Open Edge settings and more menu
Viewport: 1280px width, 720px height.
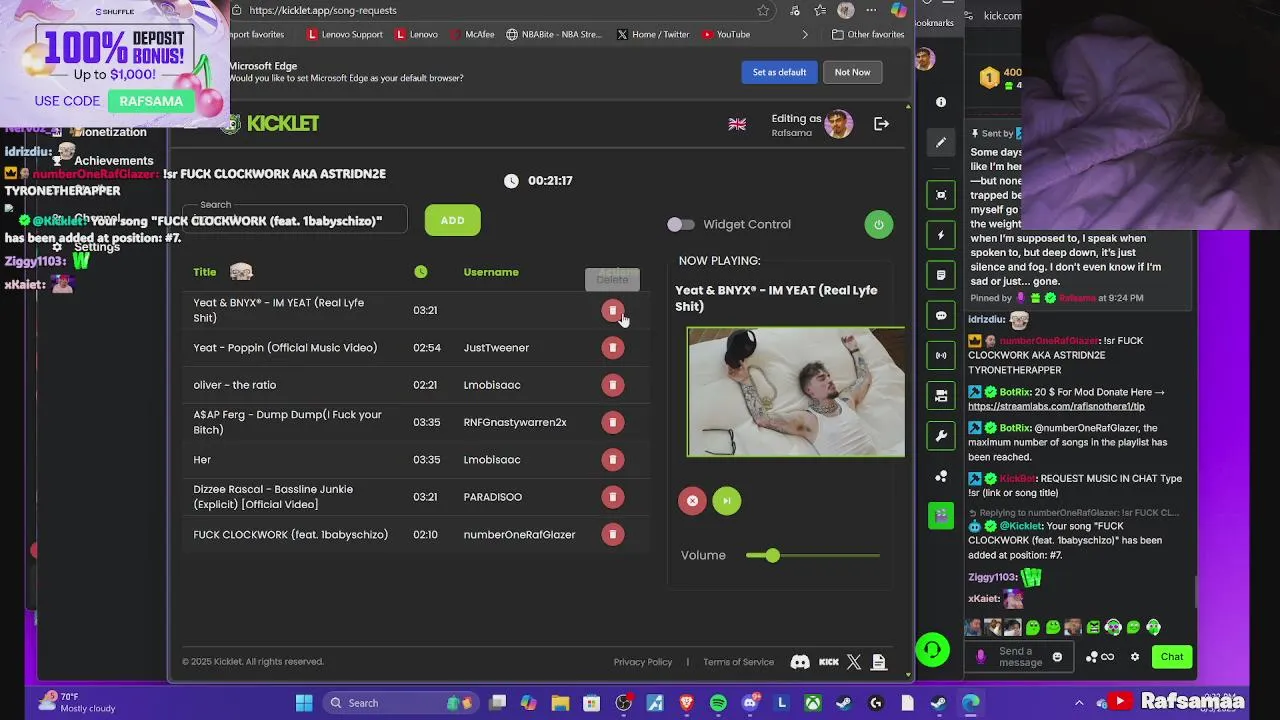(x=872, y=10)
